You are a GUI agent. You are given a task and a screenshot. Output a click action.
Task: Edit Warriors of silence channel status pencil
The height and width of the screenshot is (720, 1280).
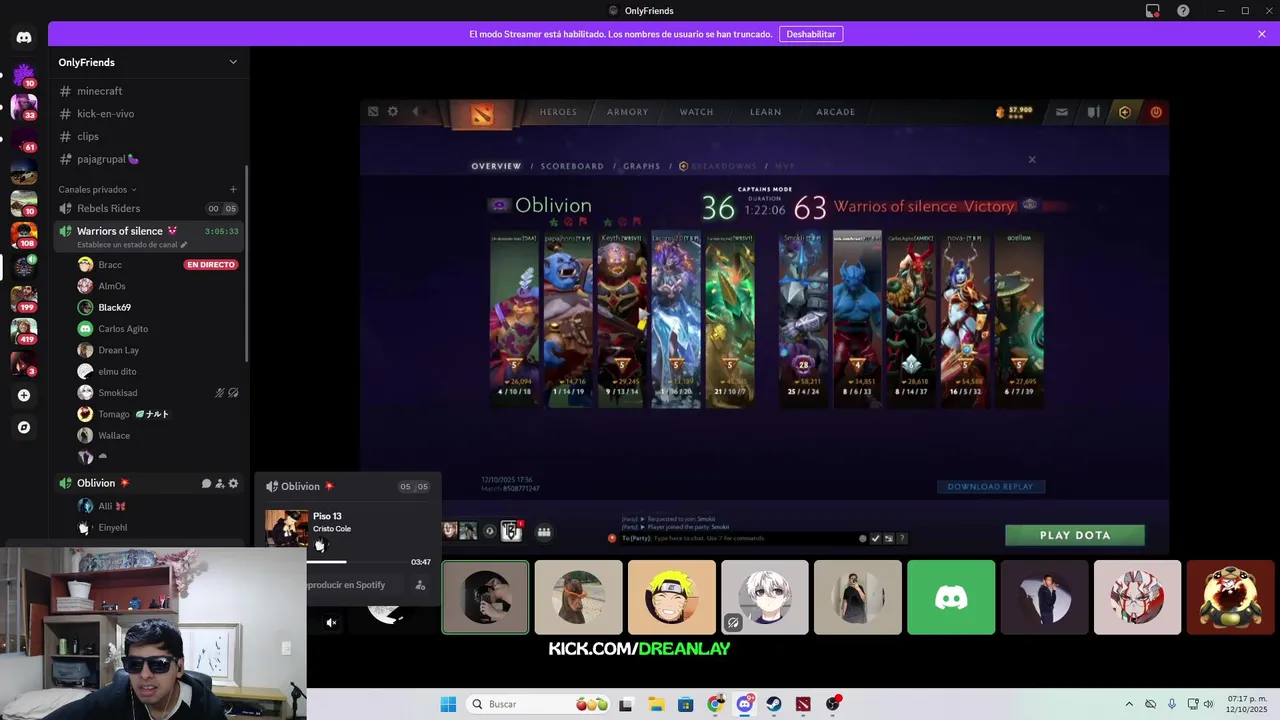(183, 244)
